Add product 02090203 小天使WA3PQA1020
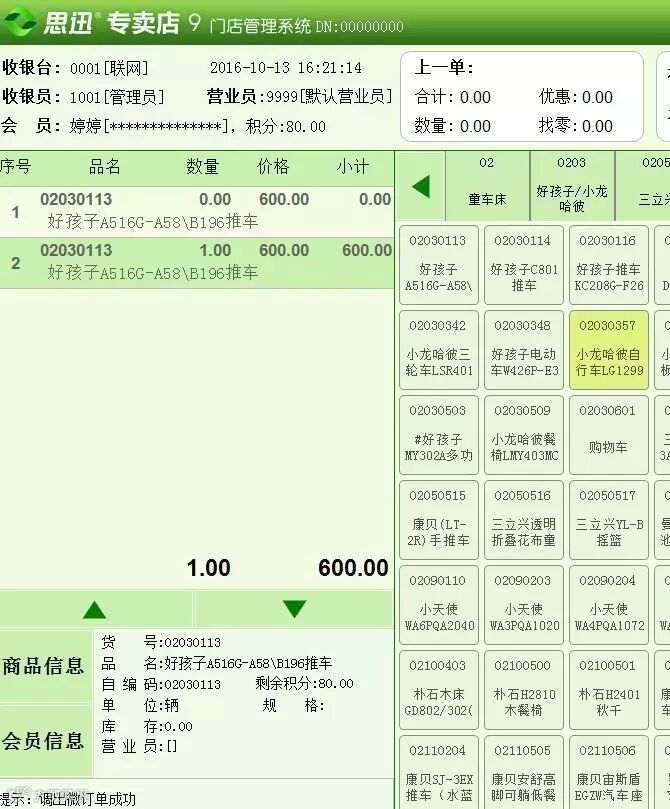This screenshot has width=670, height=809. pos(524,605)
